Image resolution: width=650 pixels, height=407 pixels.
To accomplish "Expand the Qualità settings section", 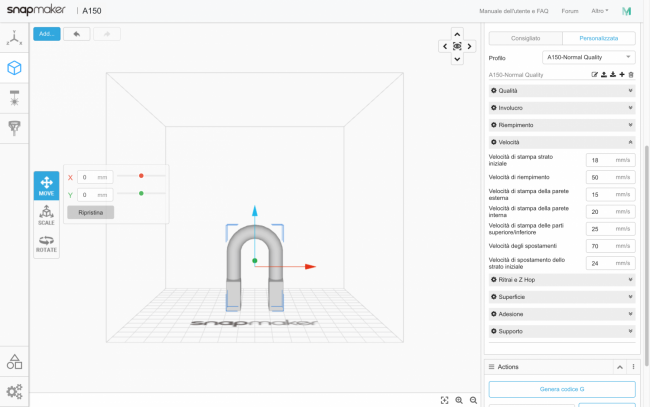I will coord(561,91).
